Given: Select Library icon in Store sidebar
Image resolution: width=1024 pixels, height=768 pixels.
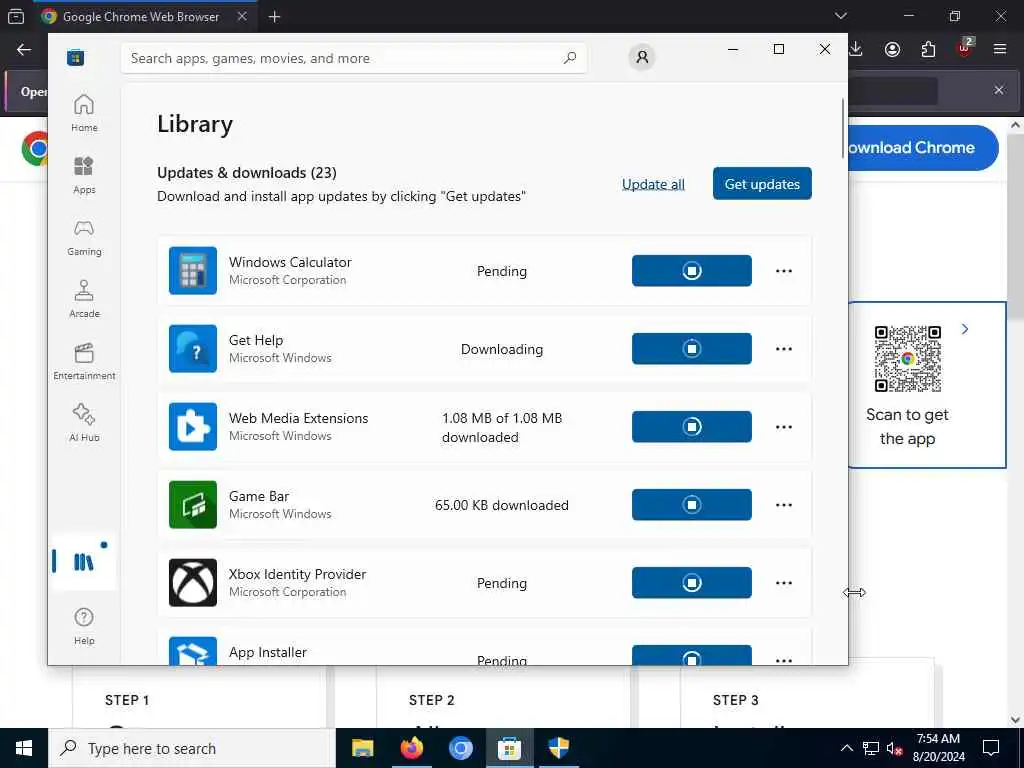Looking at the screenshot, I should (x=84, y=562).
